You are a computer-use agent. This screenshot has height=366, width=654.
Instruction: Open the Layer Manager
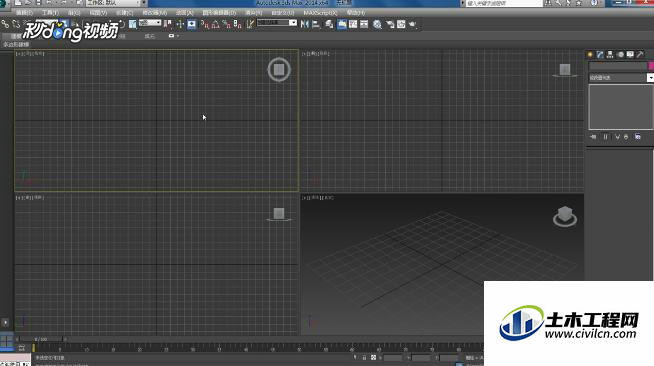[329, 24]
